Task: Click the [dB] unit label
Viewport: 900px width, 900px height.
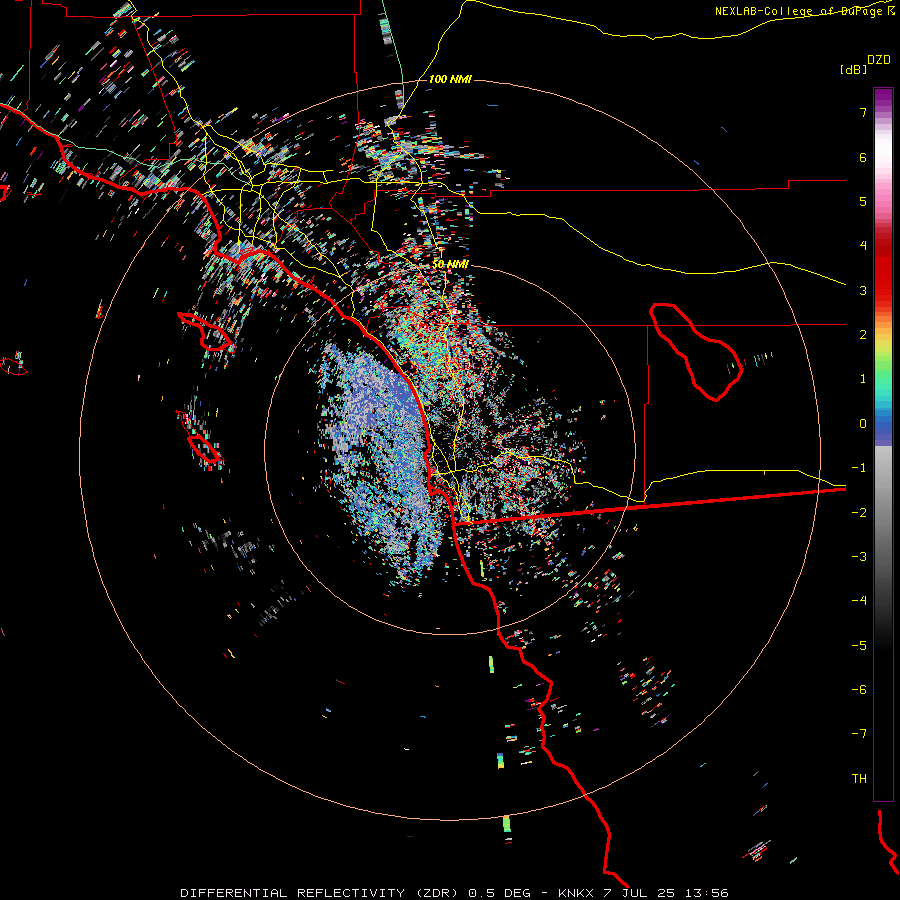Action: point(853,69)
